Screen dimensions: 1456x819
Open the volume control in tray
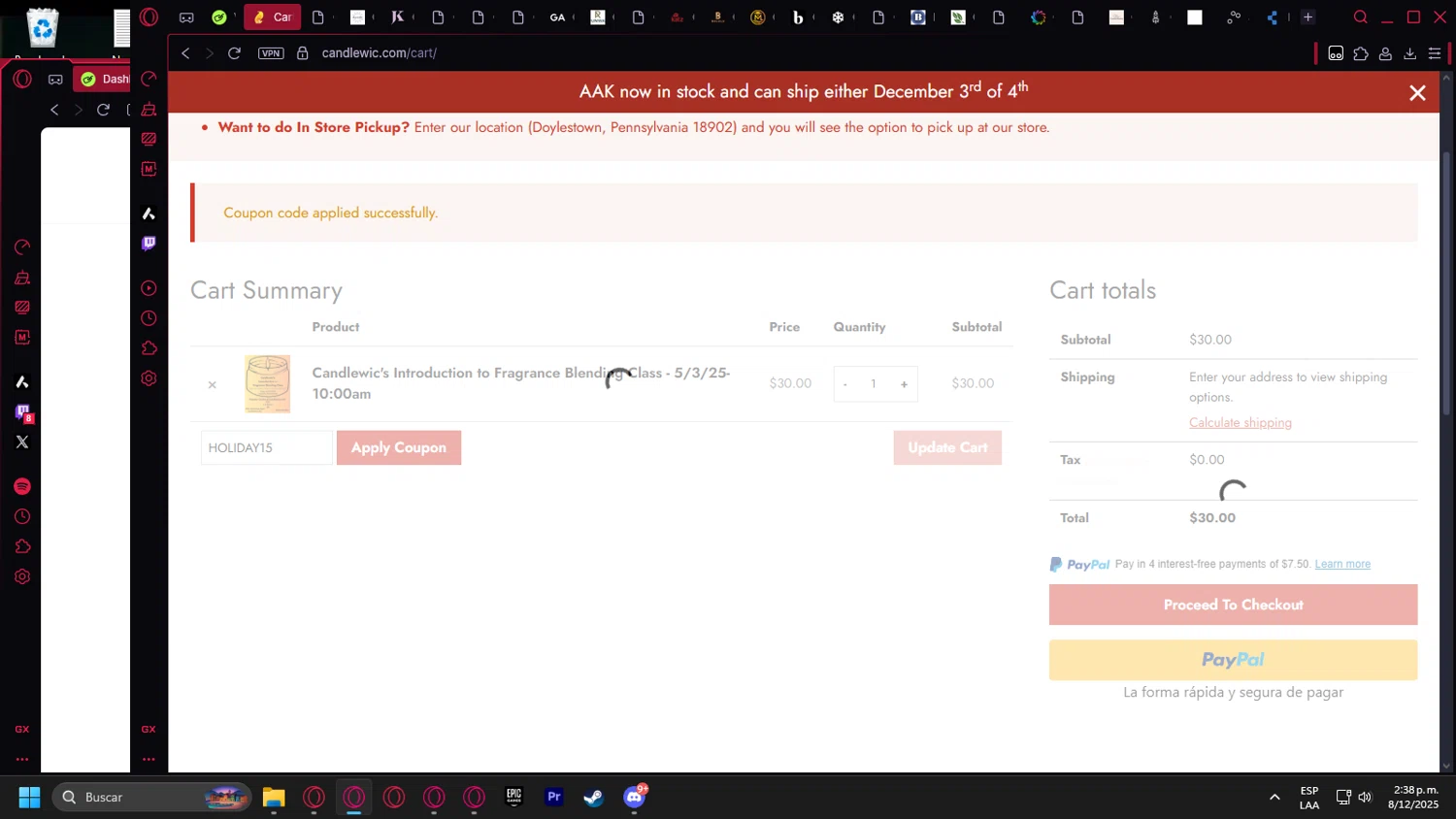click(x=1365, y=797)
